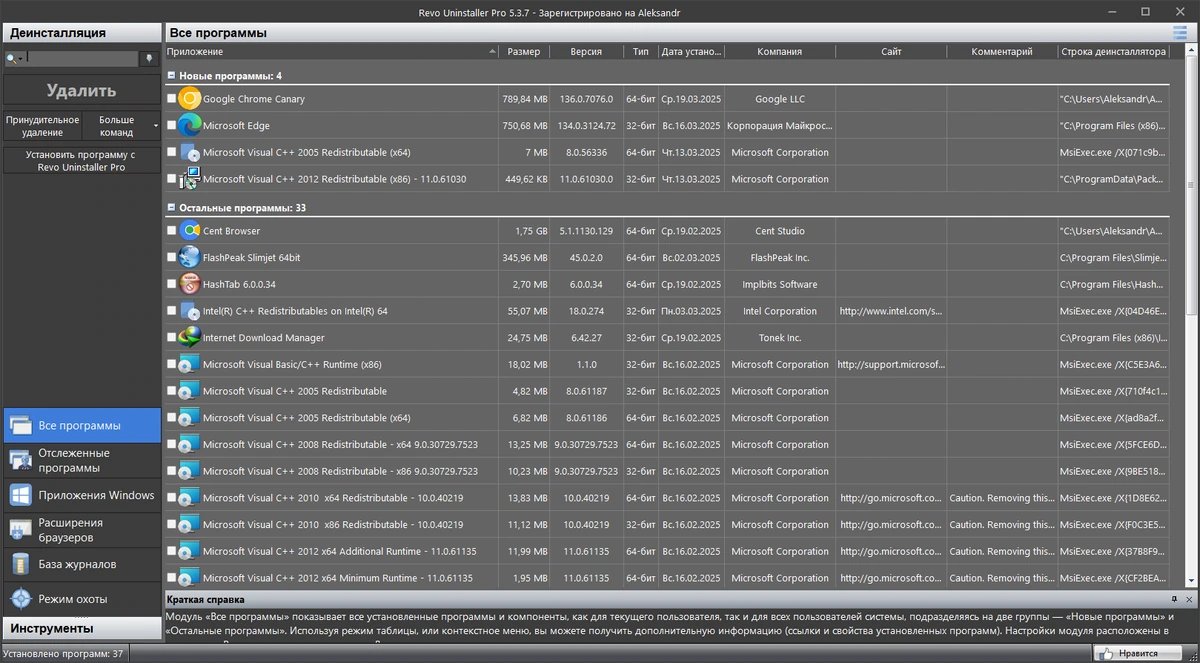Screen dimensions: 1200x663
Task: Click the Visual Basic/C++ Runtime (x86) icon
Action: click(190, 365)
